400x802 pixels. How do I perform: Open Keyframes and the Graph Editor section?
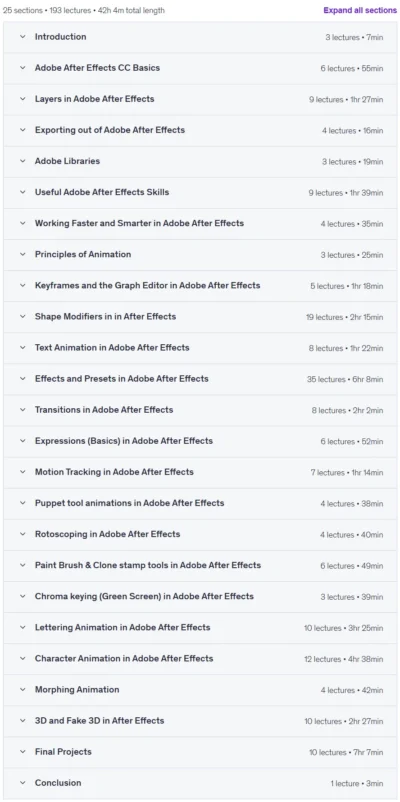(x=200, y=285)
